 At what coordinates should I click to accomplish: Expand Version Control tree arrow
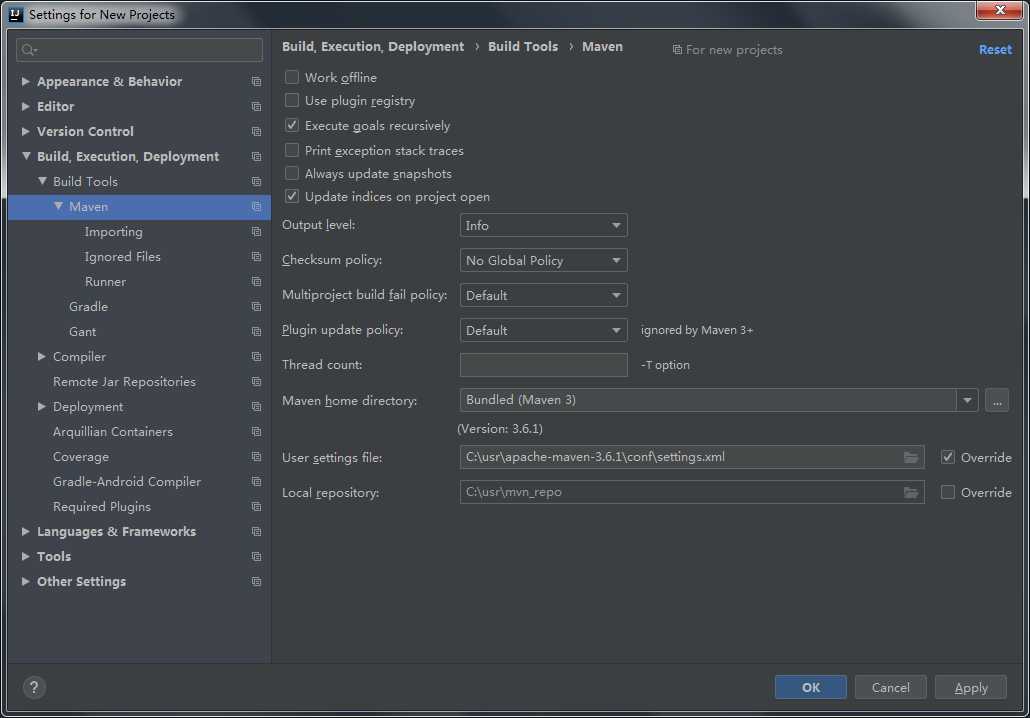click(25, 131)
